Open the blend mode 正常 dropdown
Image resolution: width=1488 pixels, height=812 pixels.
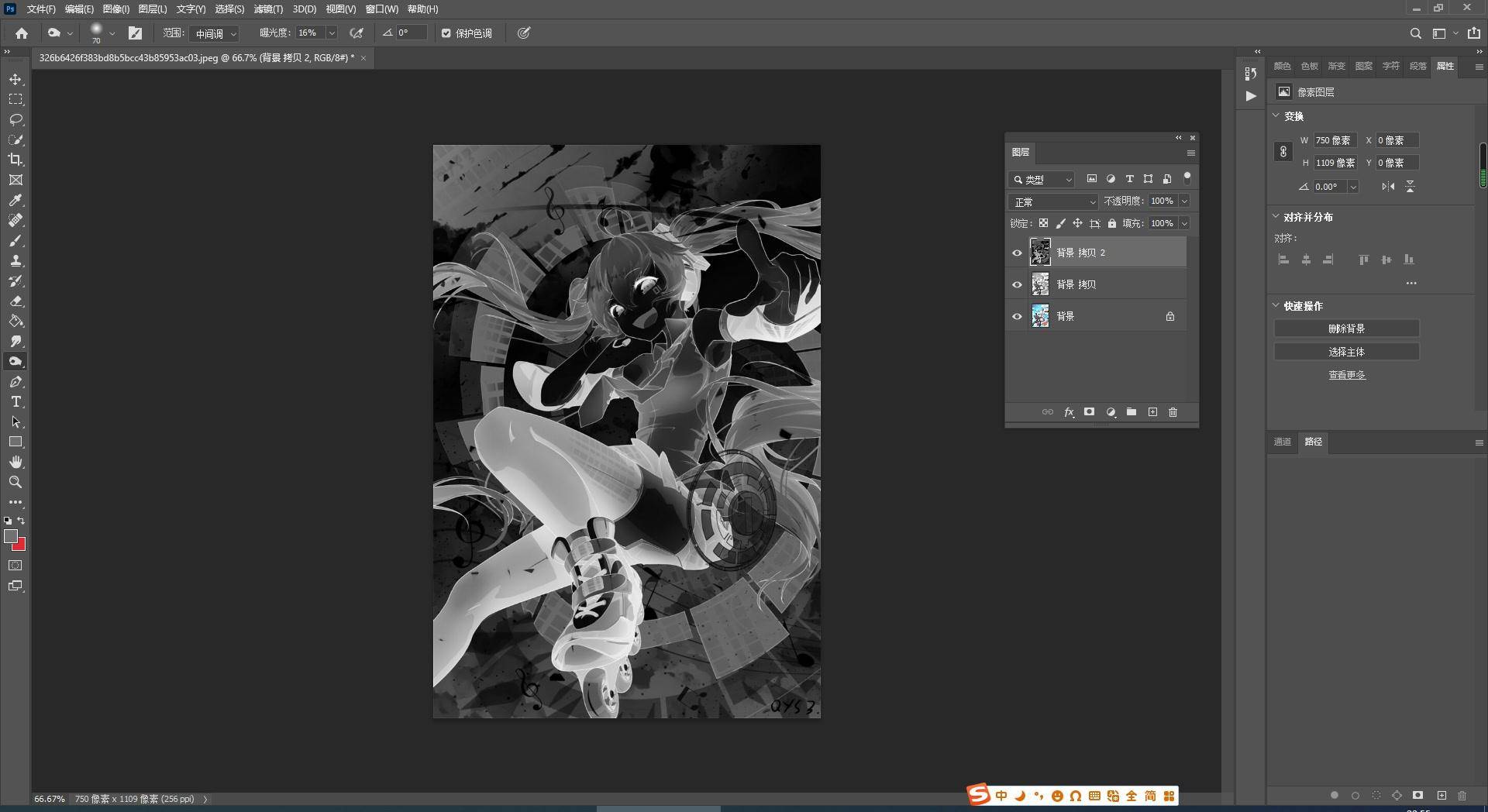1054,201
